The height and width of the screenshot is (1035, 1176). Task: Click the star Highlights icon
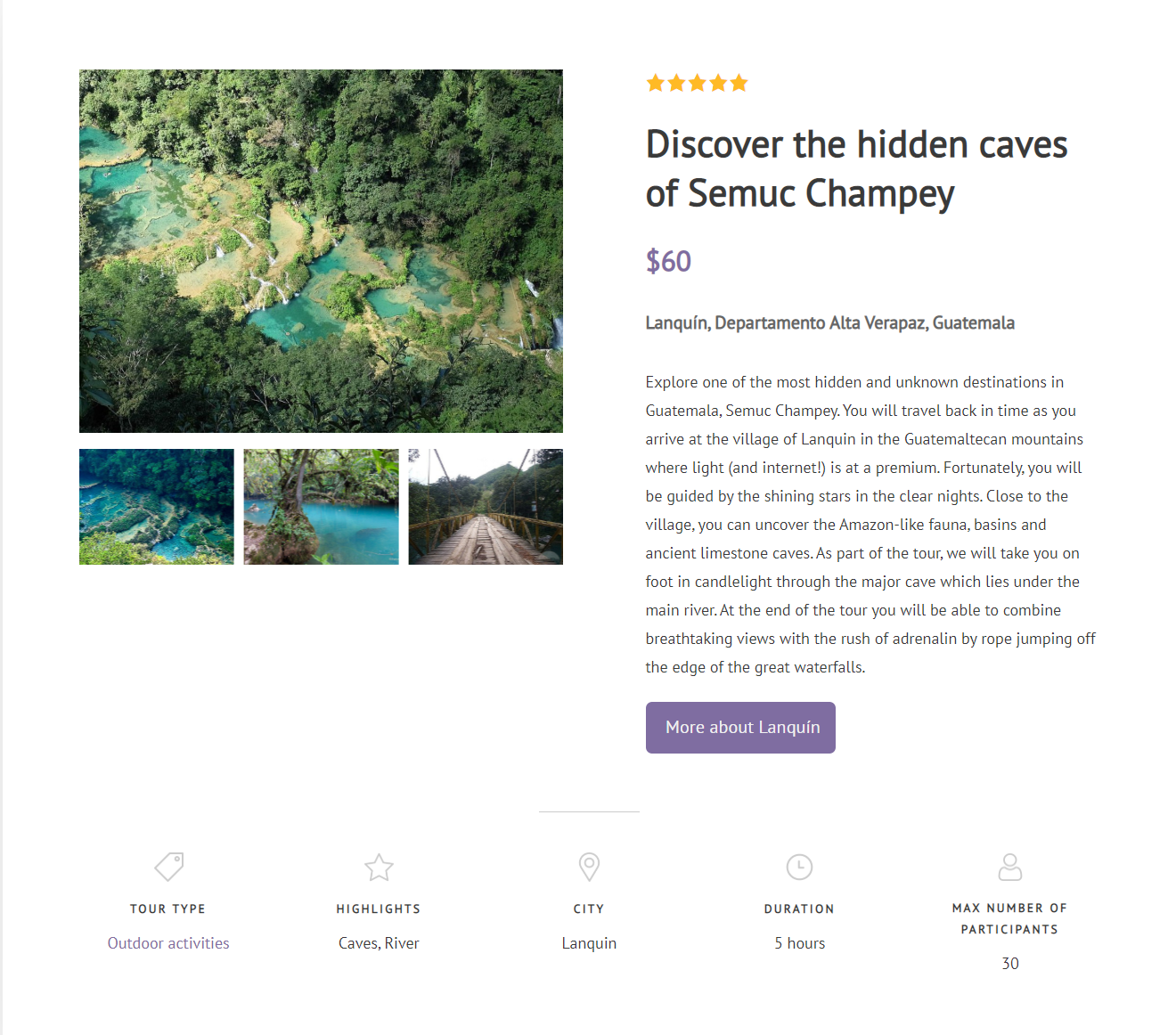click(x=379, y=867)
